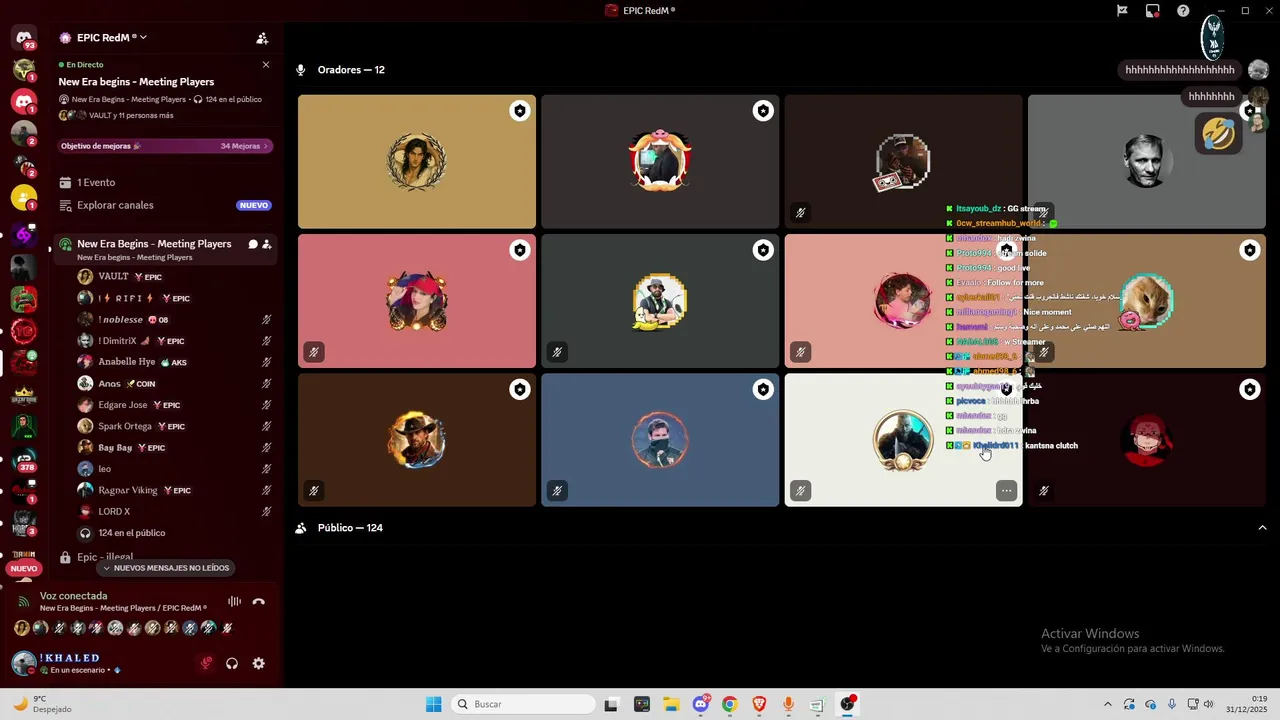Screen dimensions: 1280x720
Task: Select LORD X in the speaker list
Action: pyautogui.click(x=175, y=512)
